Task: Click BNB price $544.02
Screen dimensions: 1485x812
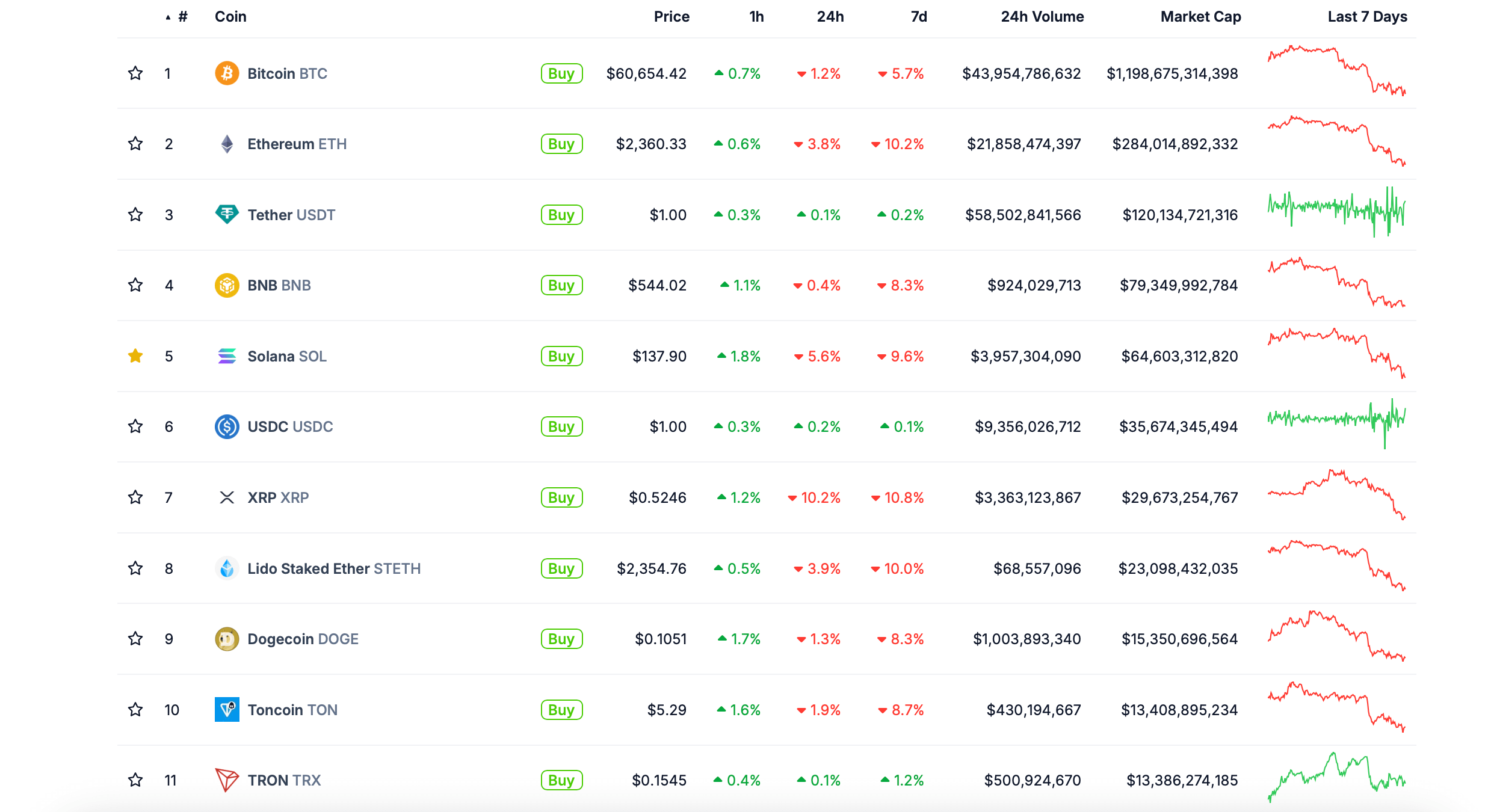Action: pyautogui.click(x=657, y=285)
